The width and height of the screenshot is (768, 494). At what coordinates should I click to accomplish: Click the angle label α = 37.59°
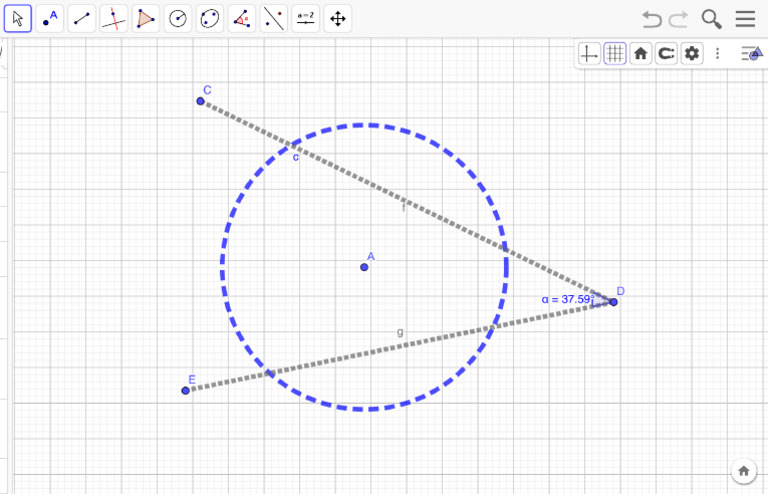click(568, 299)
